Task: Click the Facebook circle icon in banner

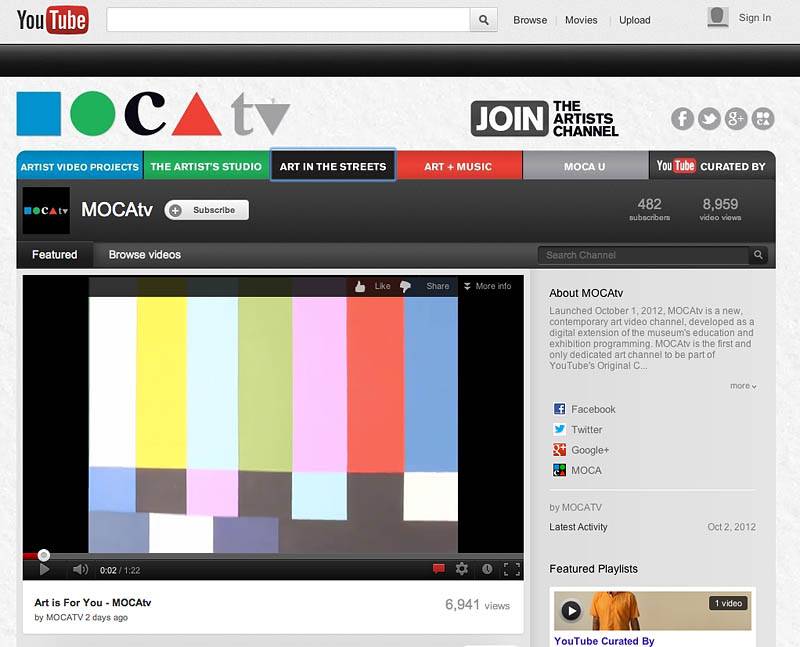Action: [683, 119]
